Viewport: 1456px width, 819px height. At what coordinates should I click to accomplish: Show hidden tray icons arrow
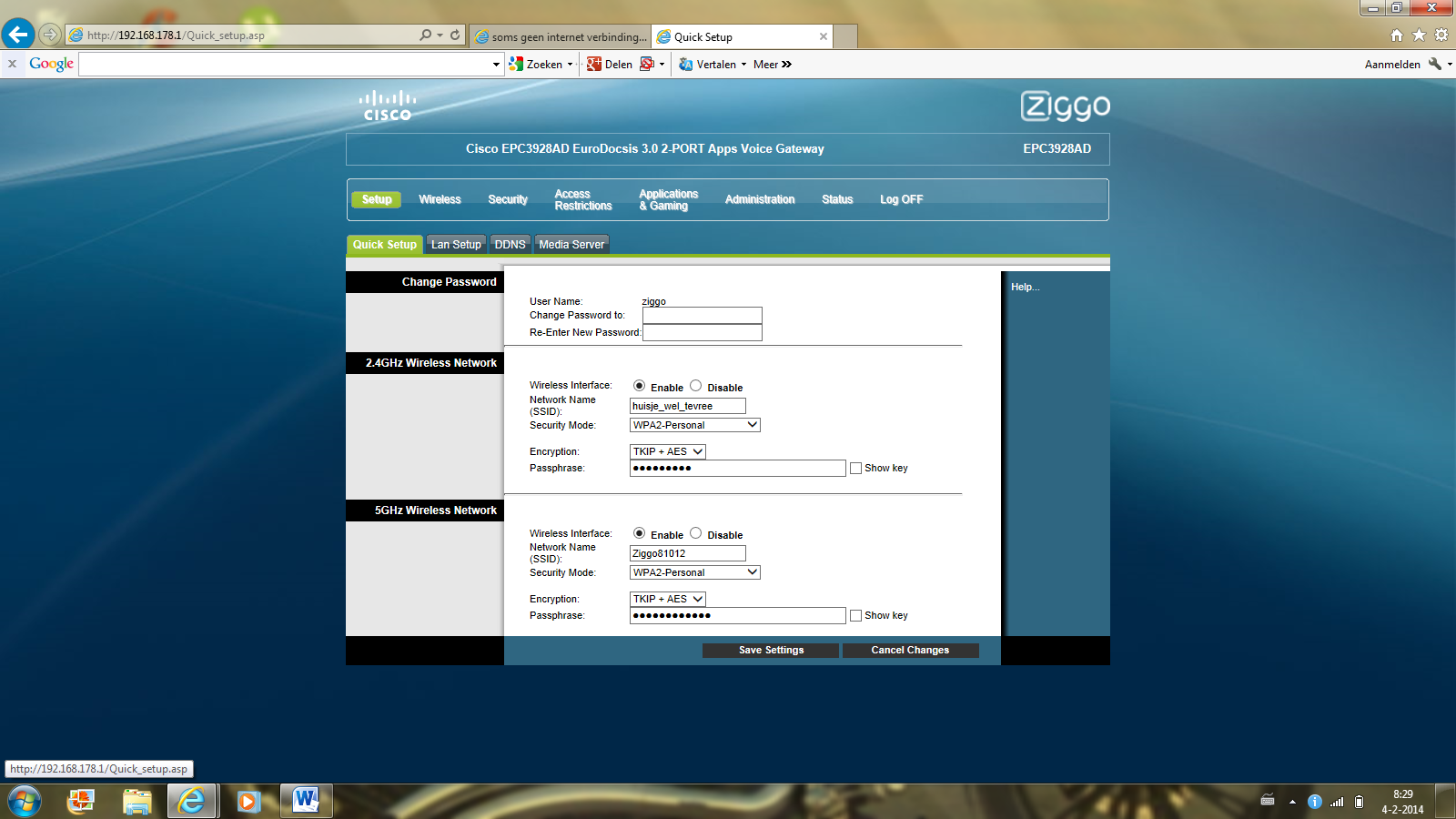pyautogui.click(x=1292, y=802)
